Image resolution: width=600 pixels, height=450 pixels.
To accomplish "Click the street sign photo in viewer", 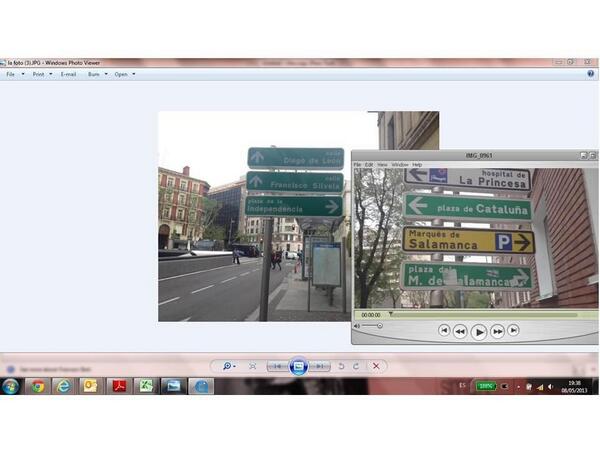I will pyautogui.click(x=254, y=216).
